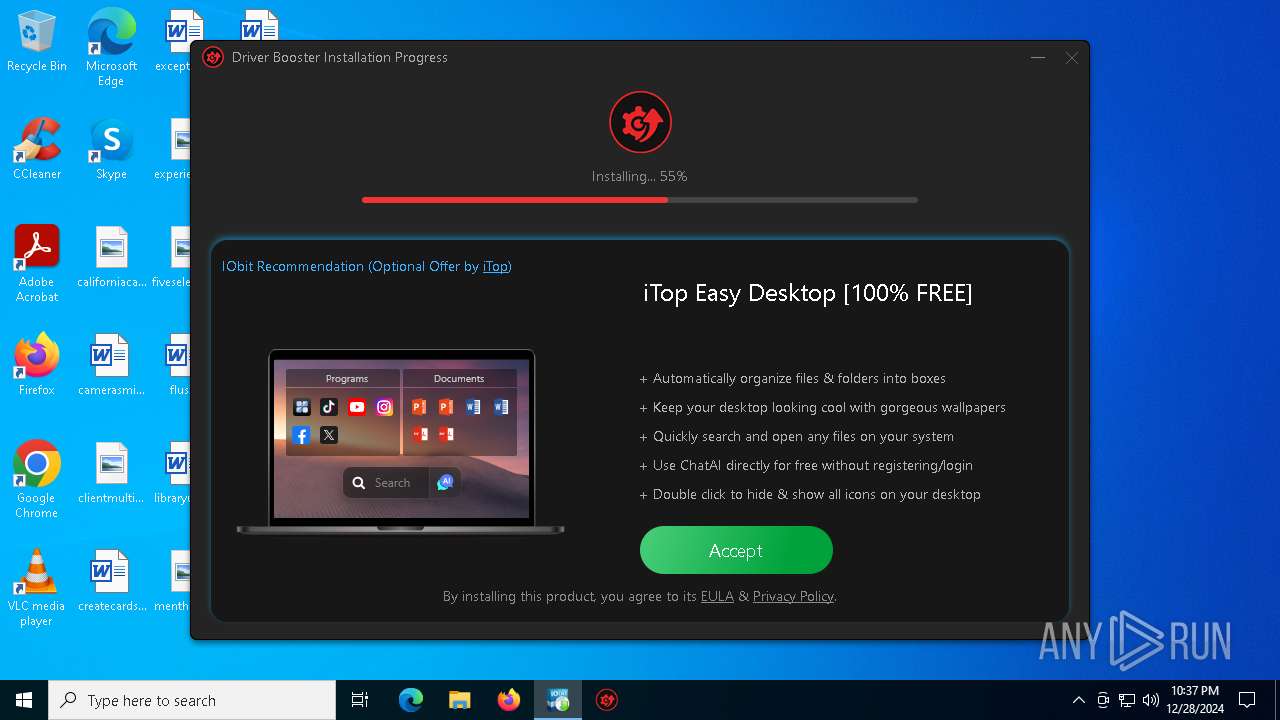Open File Explorer from the taskbar

point(459,700)
